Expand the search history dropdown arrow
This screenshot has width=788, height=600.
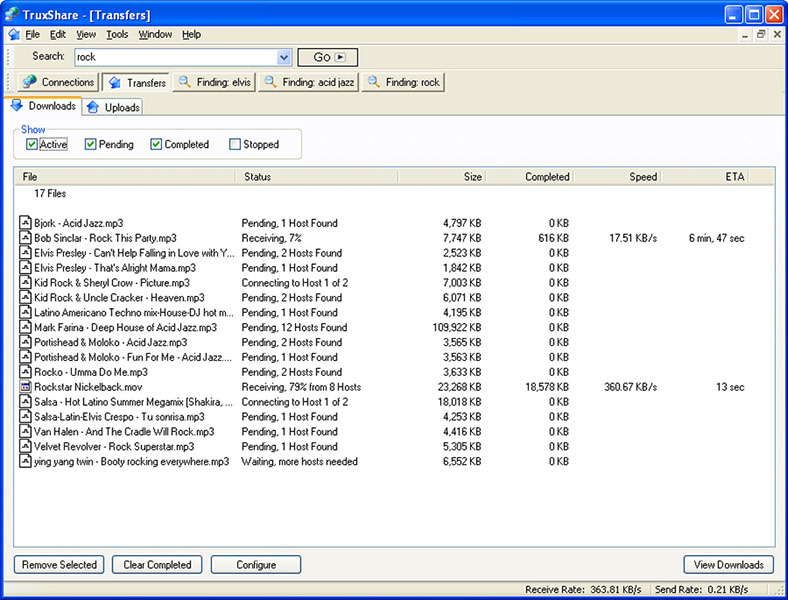284,58
